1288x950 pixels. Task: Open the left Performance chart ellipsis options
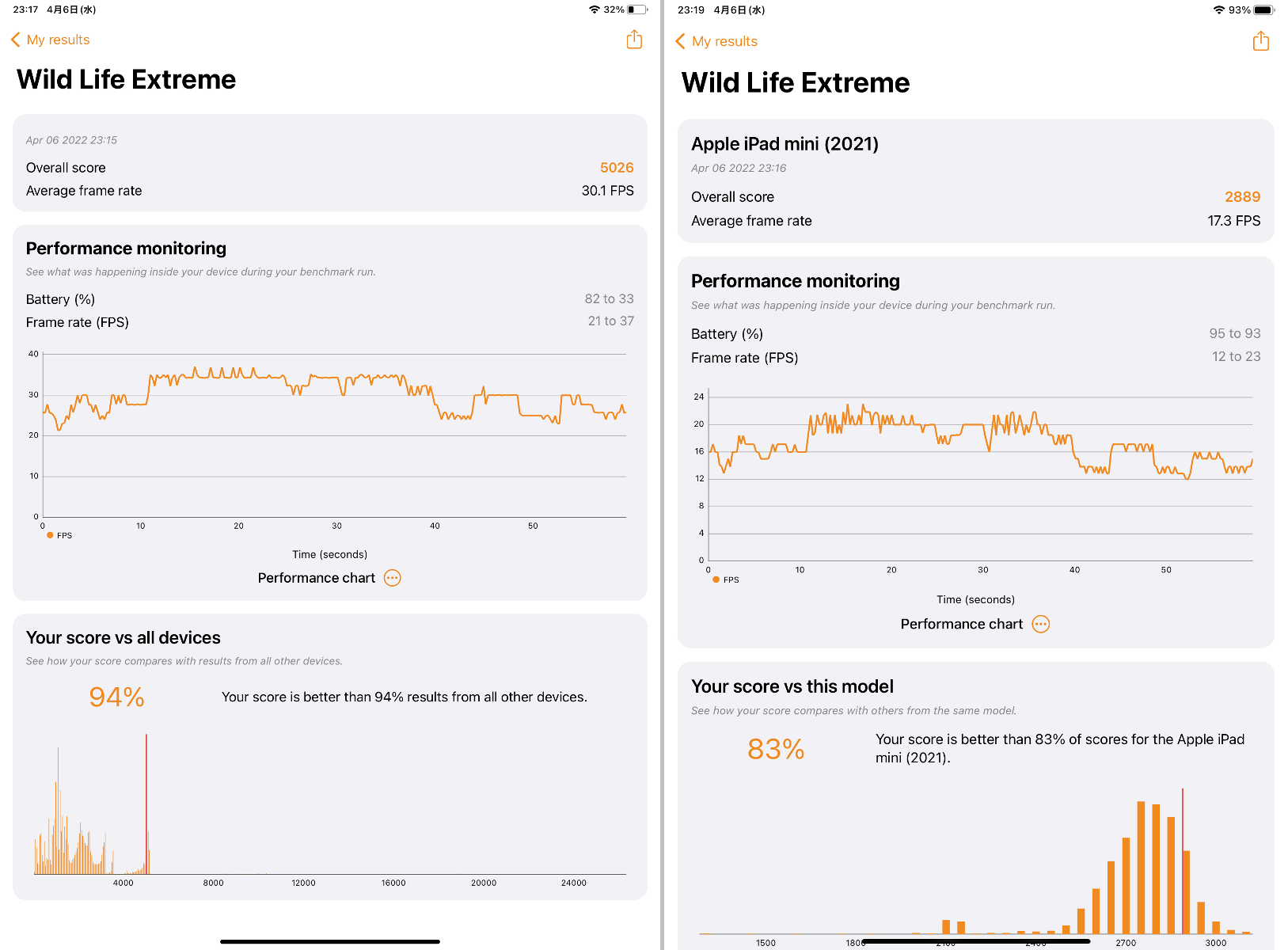392,577
